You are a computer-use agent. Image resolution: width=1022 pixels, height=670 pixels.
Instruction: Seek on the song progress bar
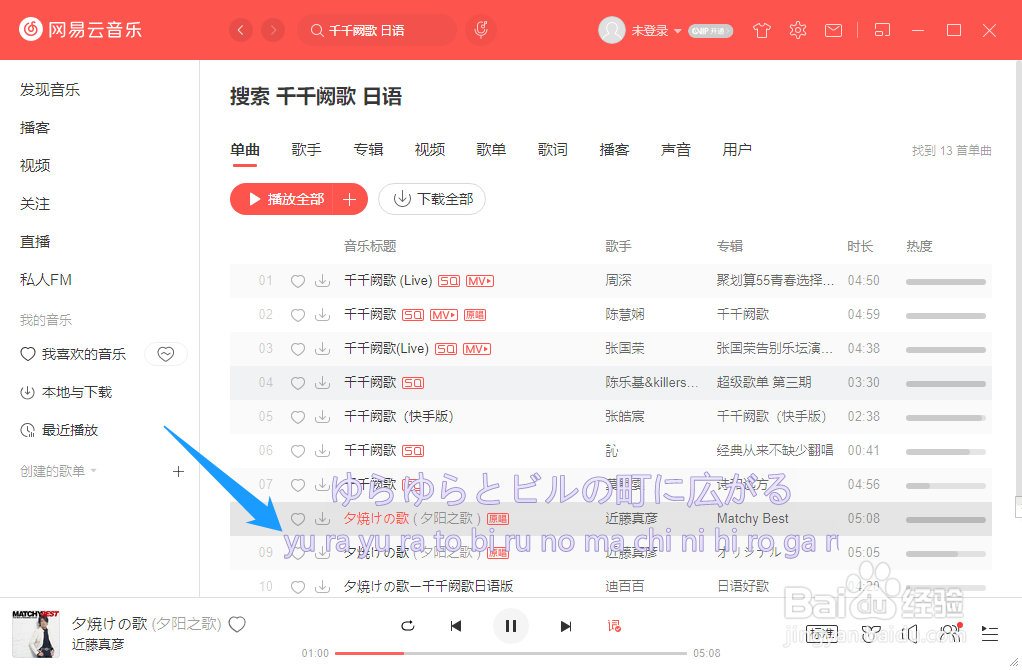click(510, 653)
